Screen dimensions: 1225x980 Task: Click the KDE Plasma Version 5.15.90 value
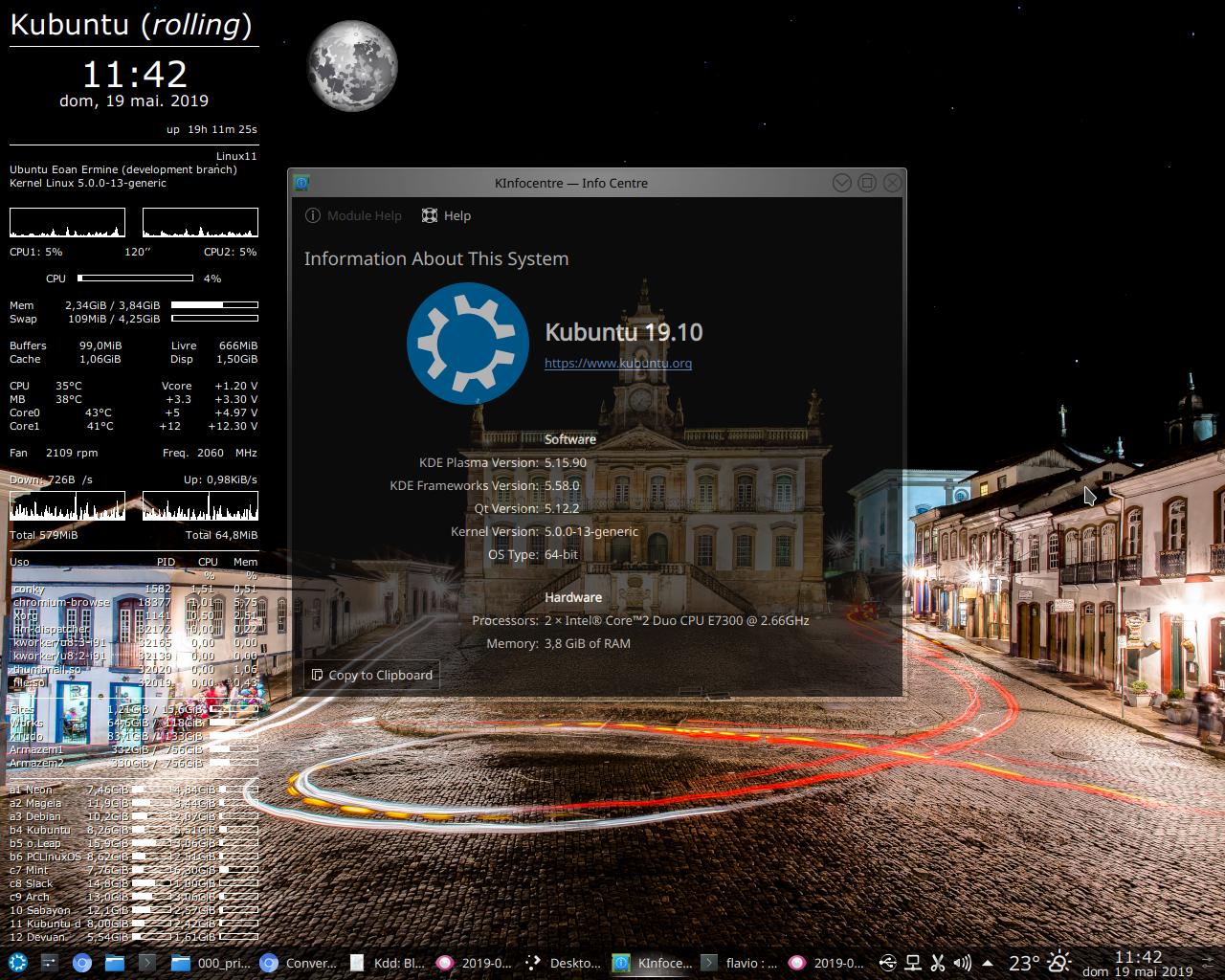566,462
